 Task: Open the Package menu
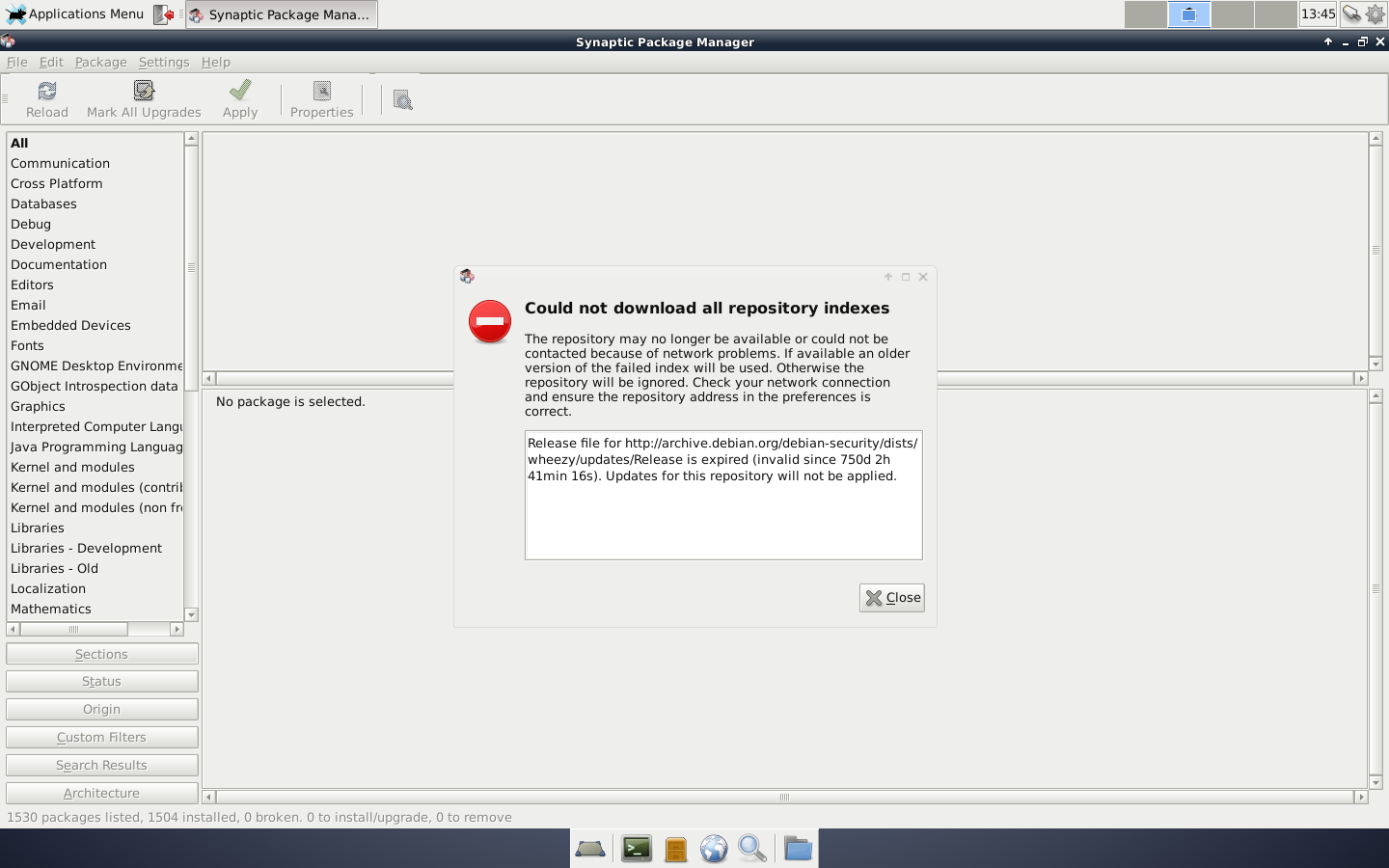pyautogui.click(x=101, y=62)
